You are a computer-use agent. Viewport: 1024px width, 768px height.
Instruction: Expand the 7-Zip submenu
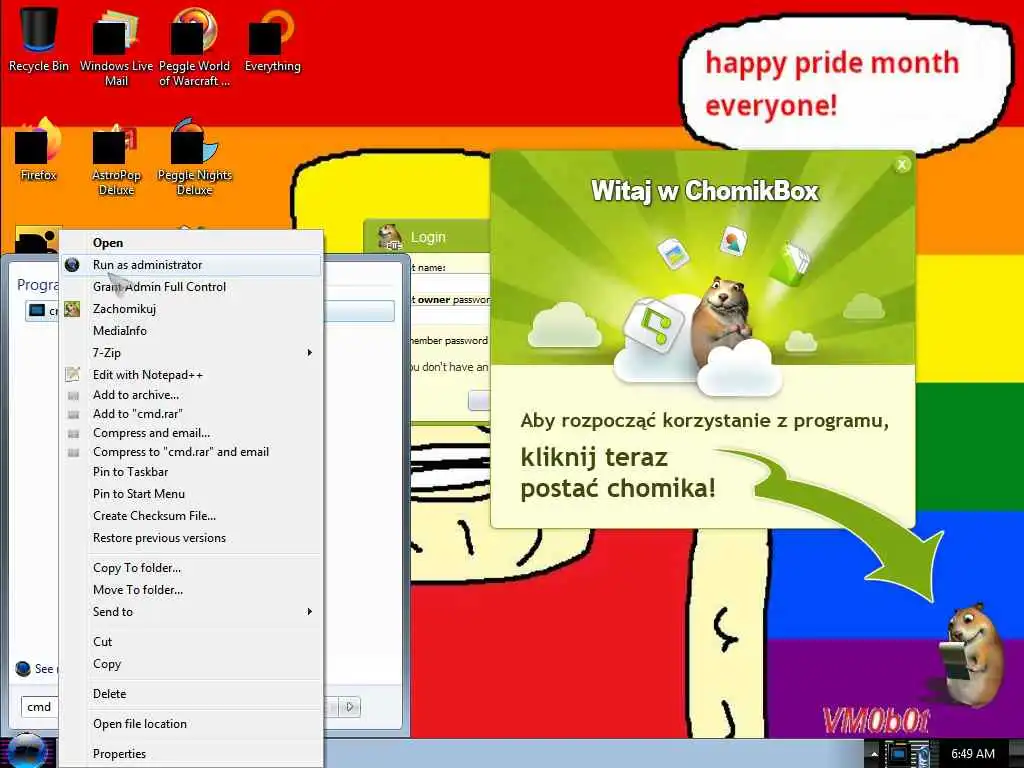[191, 353]
